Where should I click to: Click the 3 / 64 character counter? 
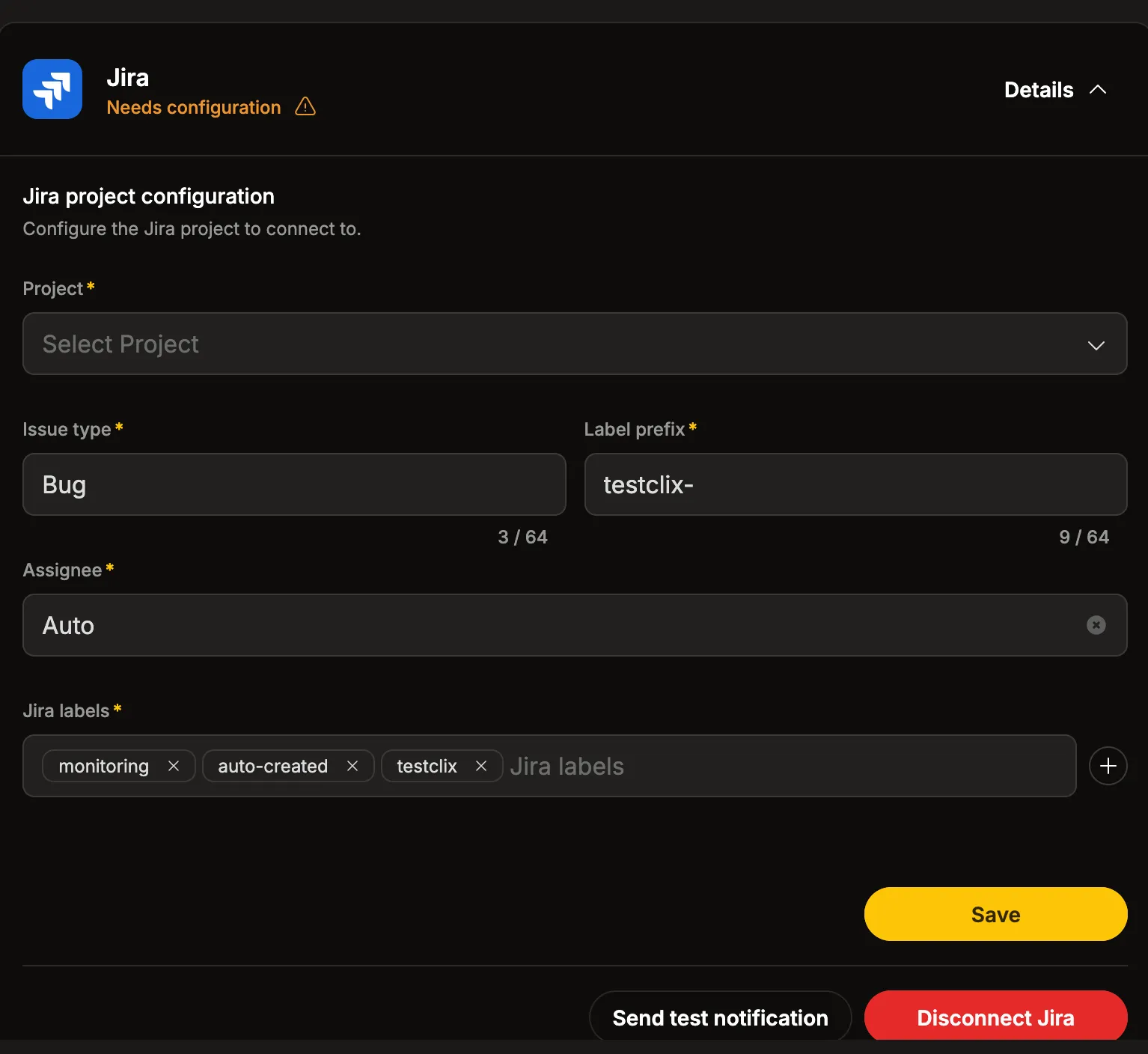tap(522, 537)
